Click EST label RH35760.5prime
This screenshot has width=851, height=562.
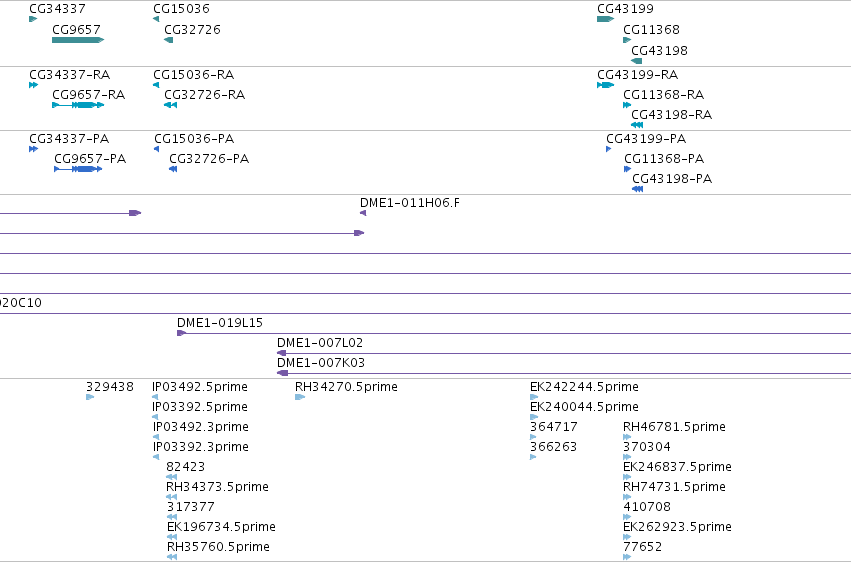pos(218,547)
